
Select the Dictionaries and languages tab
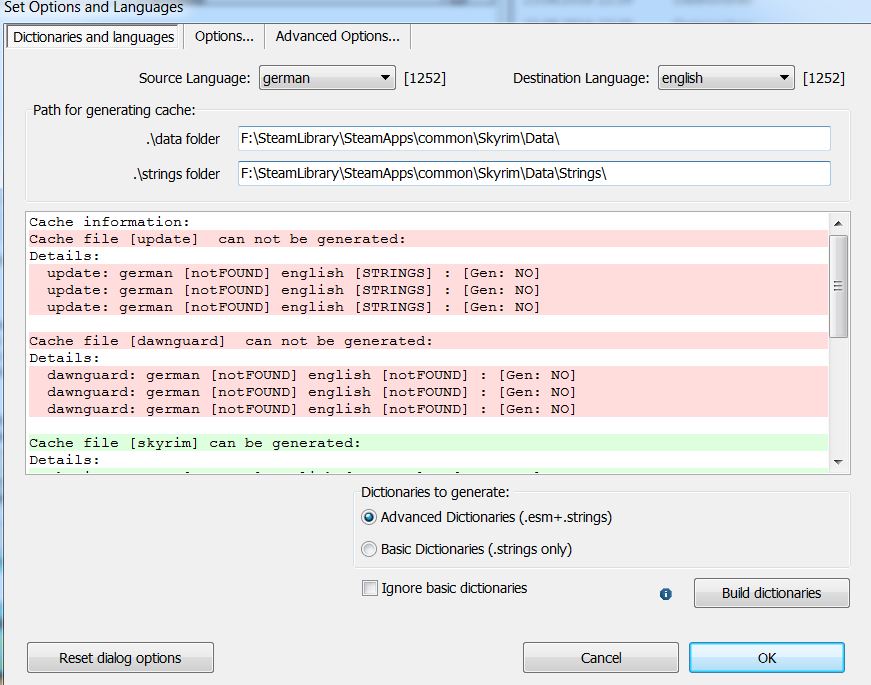pyautogui.click(x=94, y=37)
